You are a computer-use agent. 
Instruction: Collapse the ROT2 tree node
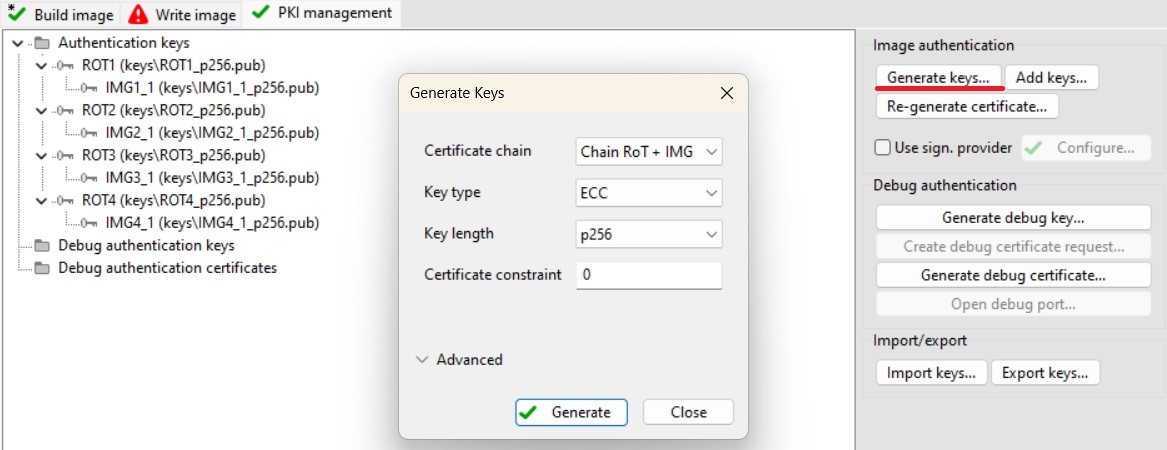tap(41, 111)
